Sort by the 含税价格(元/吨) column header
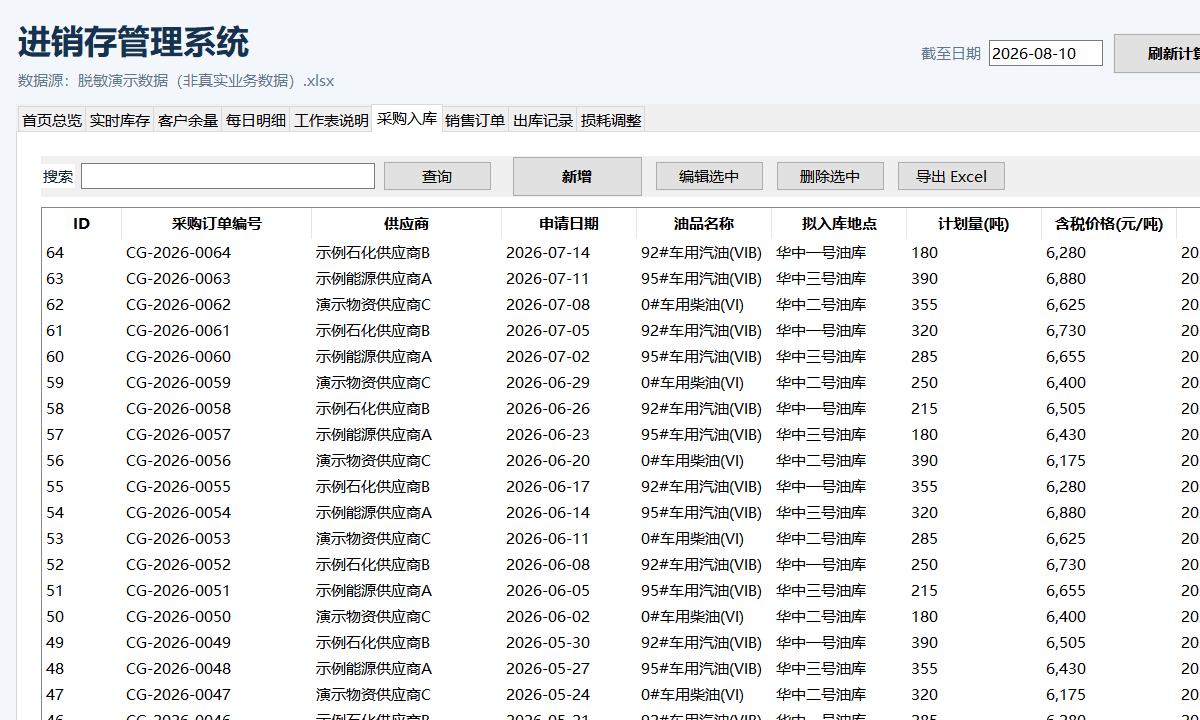Viewport: 1200px width, 720px height. click(x=1109, y=223)
